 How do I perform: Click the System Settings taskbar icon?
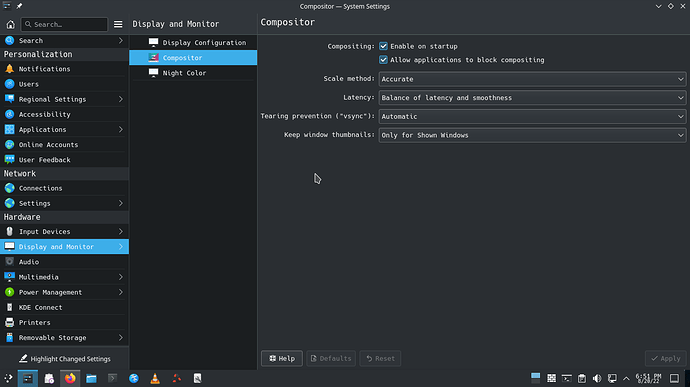[x=28, y=378]
